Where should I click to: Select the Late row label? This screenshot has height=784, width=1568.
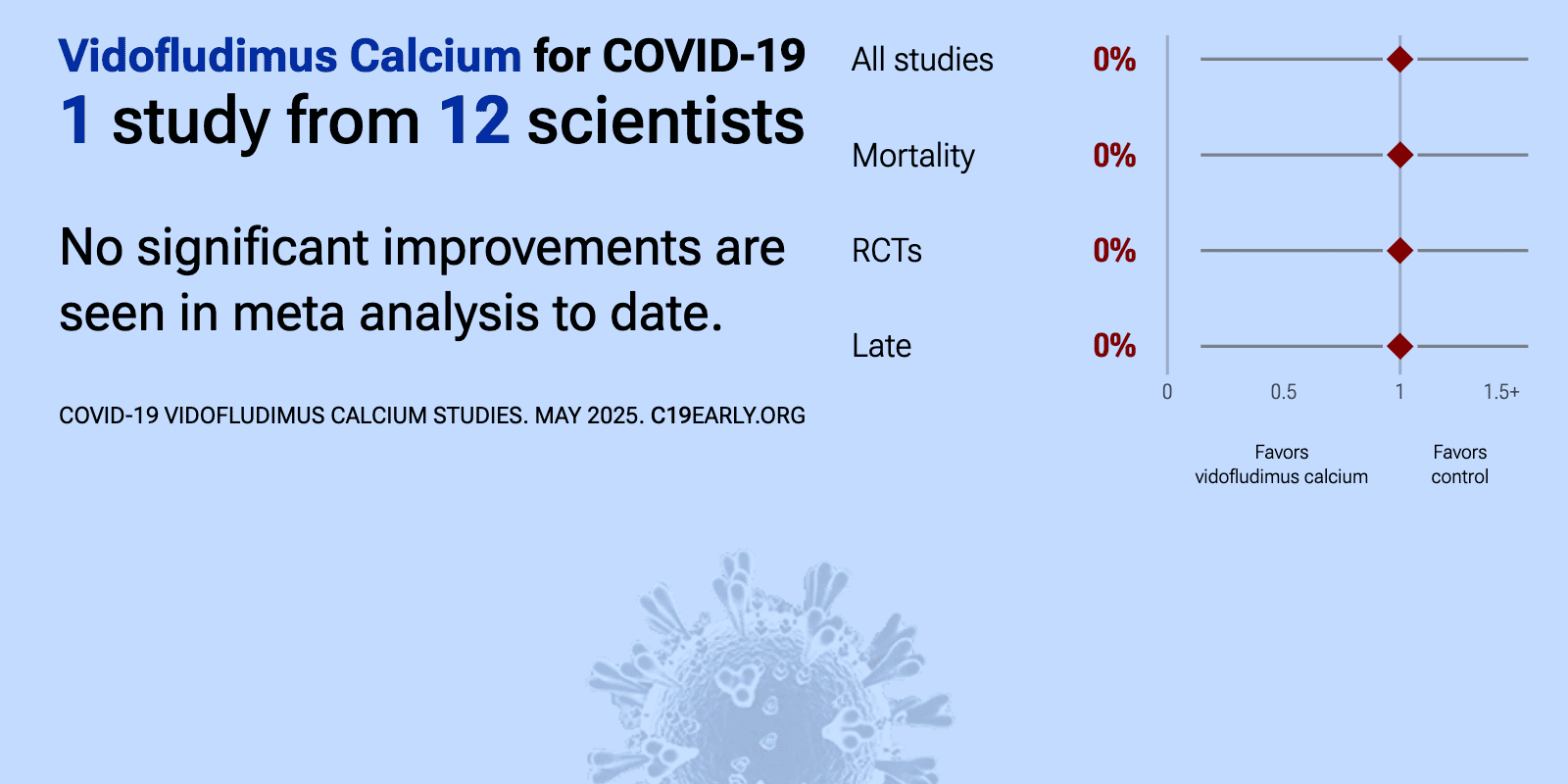point(881,346)
